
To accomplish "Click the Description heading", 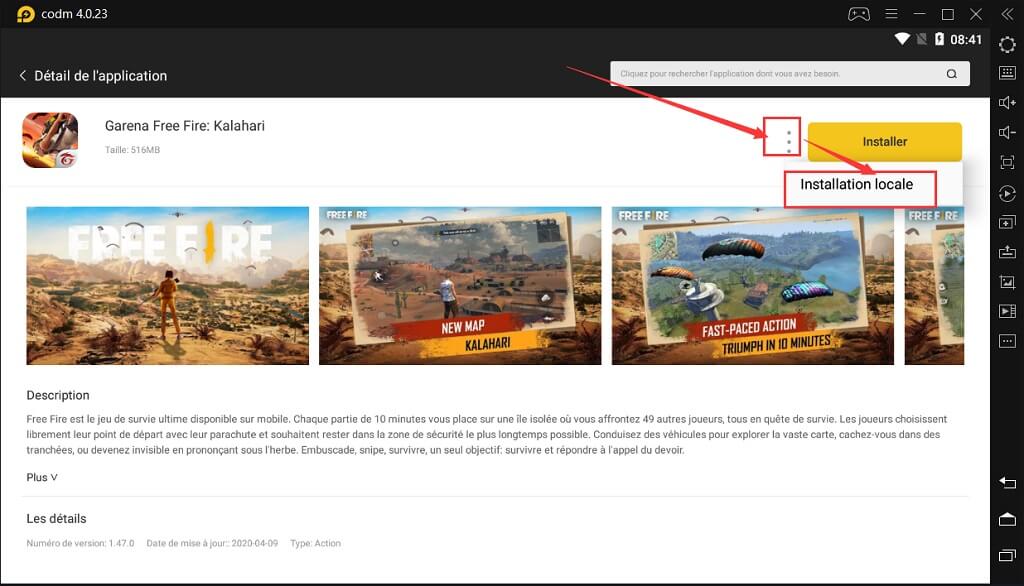I will click(x=57, y=395).
